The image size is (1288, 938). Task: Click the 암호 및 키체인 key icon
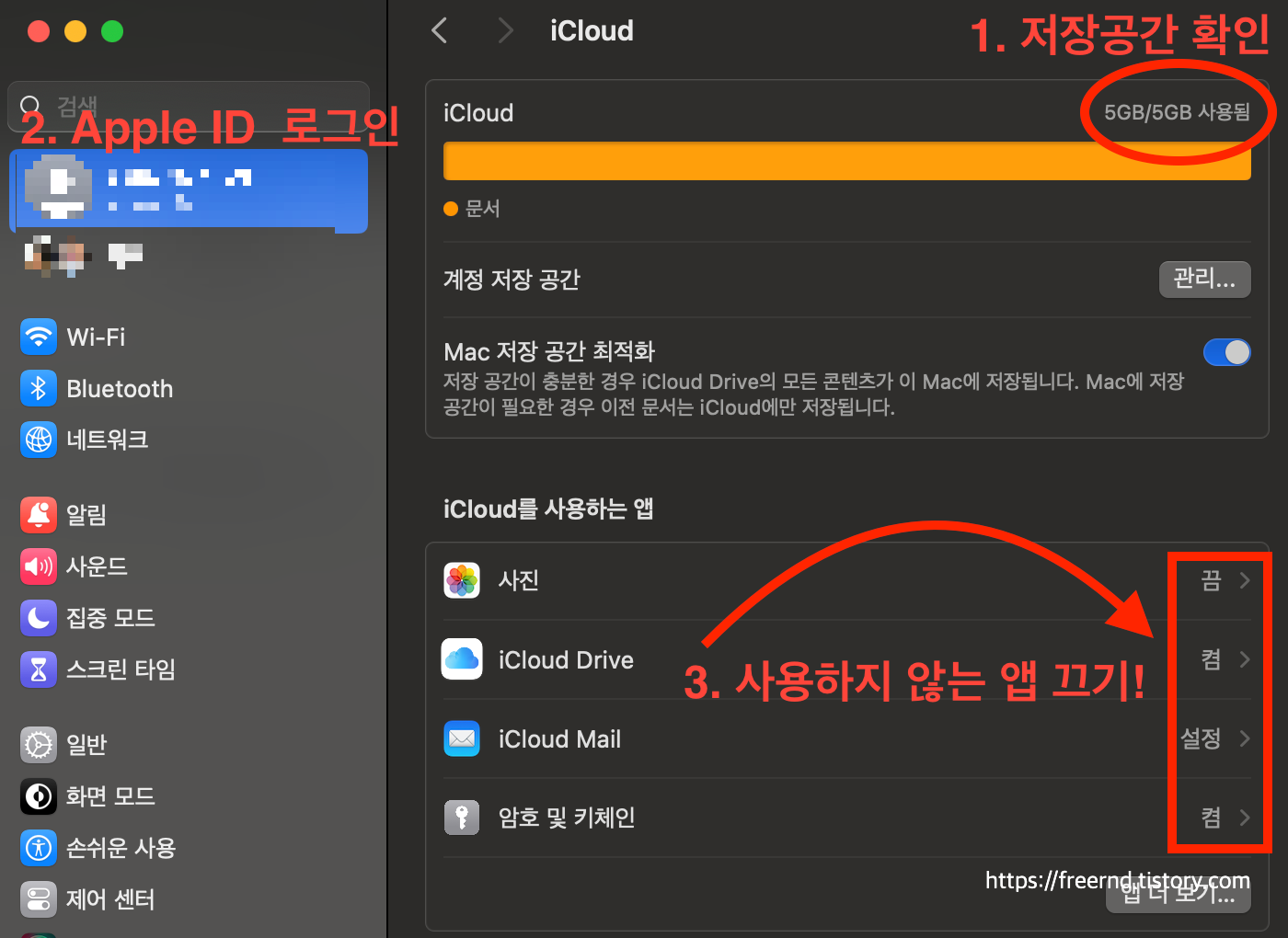point(462,817)
